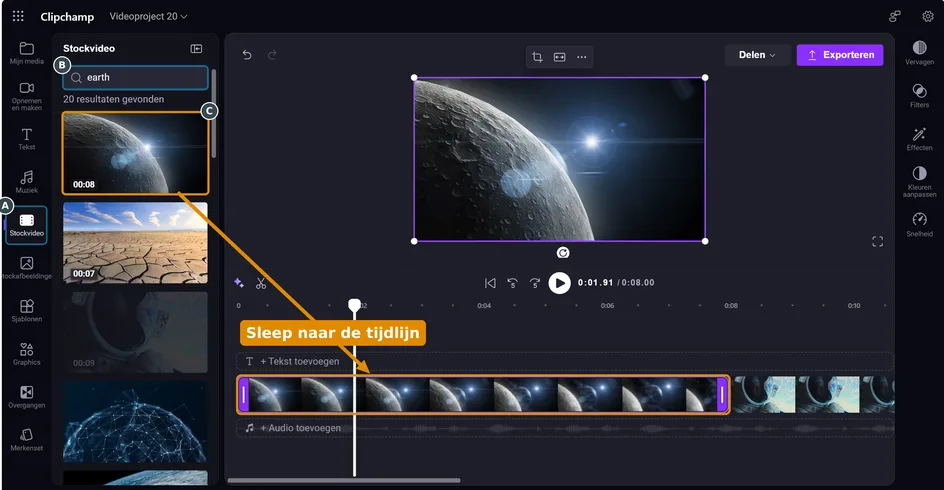Select the blue network globe thumbnail
Viewport: 944px width, 490px height.
coord(135,422)
